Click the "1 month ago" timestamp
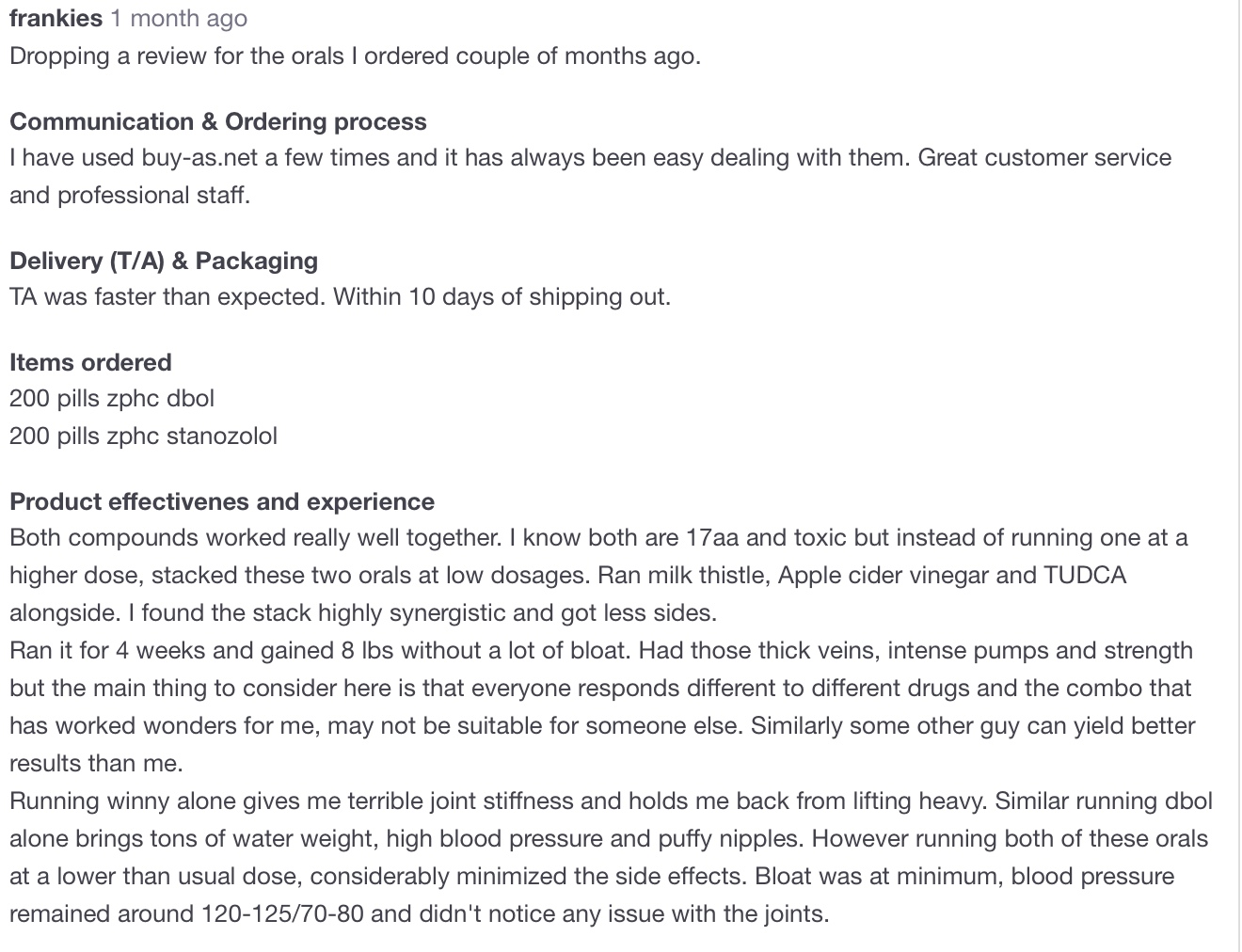Viewport: 1242px width, 952px height. (179, 18)
